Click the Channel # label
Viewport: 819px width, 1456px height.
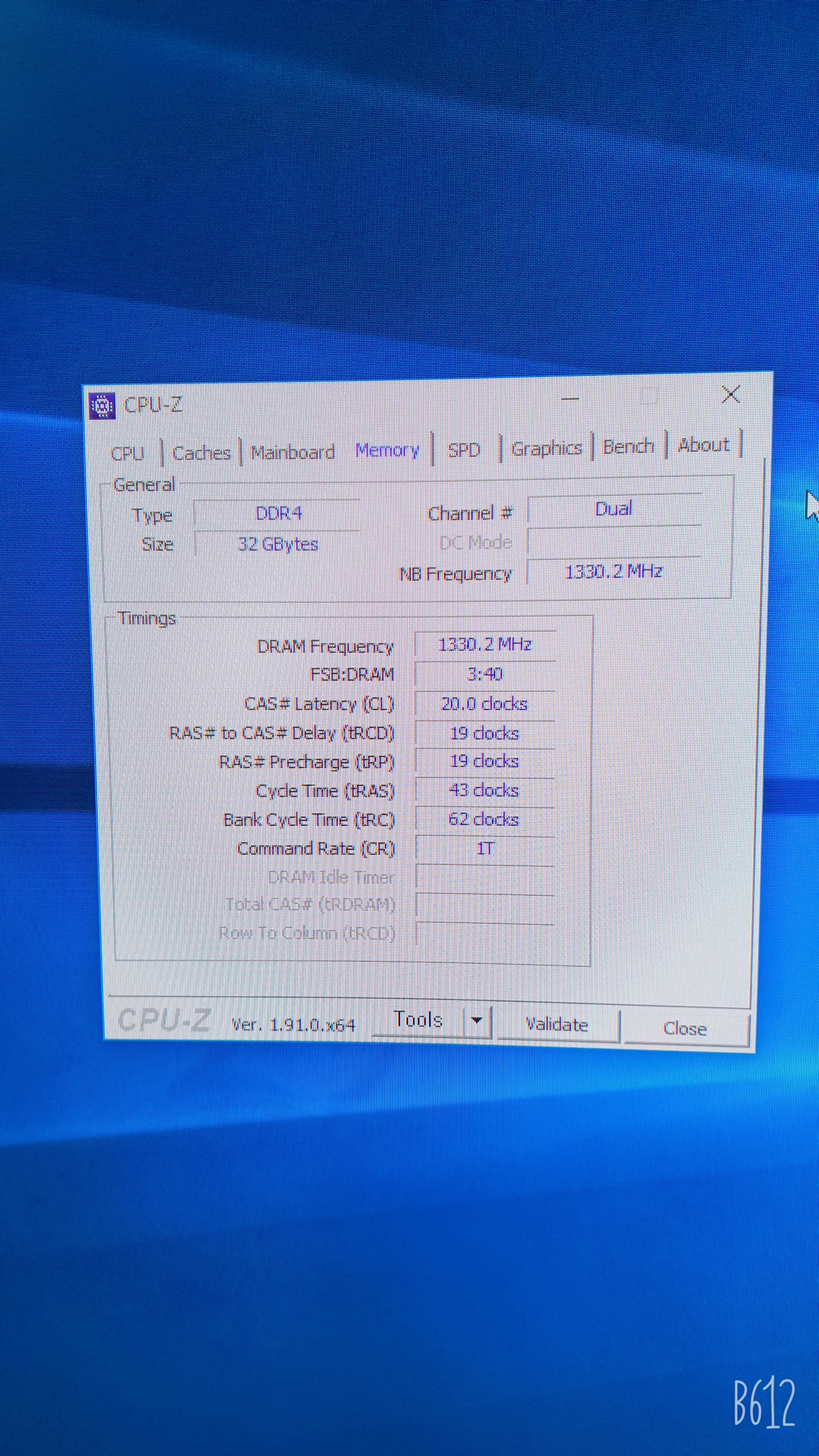[470, 514]
